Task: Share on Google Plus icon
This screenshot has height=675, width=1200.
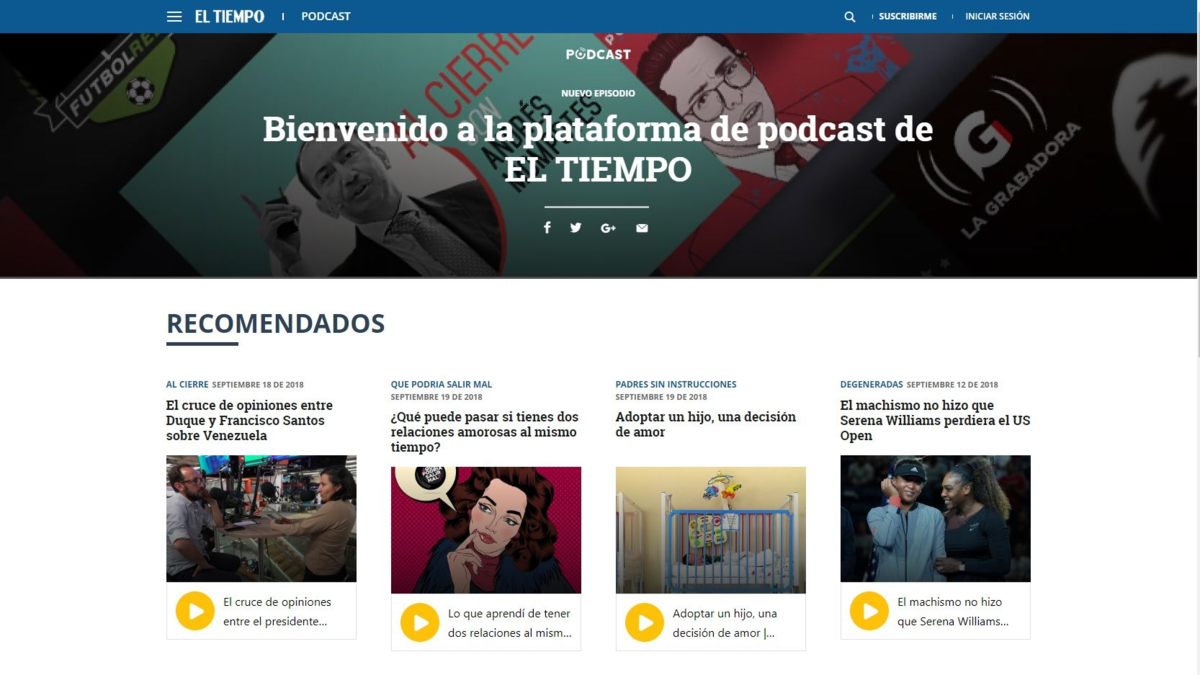Action: click(x=608, y=228)
